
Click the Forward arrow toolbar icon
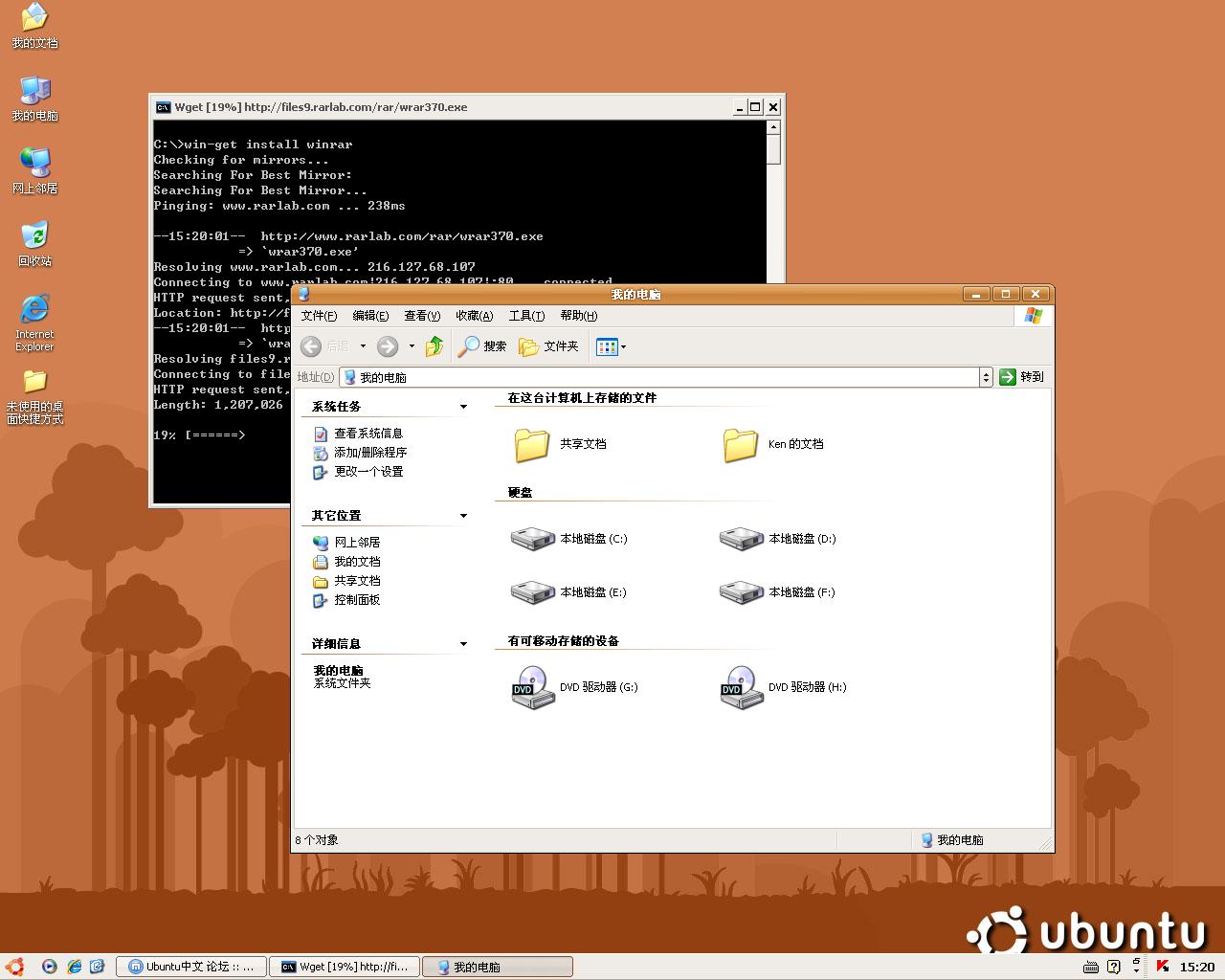click(388, 346)
